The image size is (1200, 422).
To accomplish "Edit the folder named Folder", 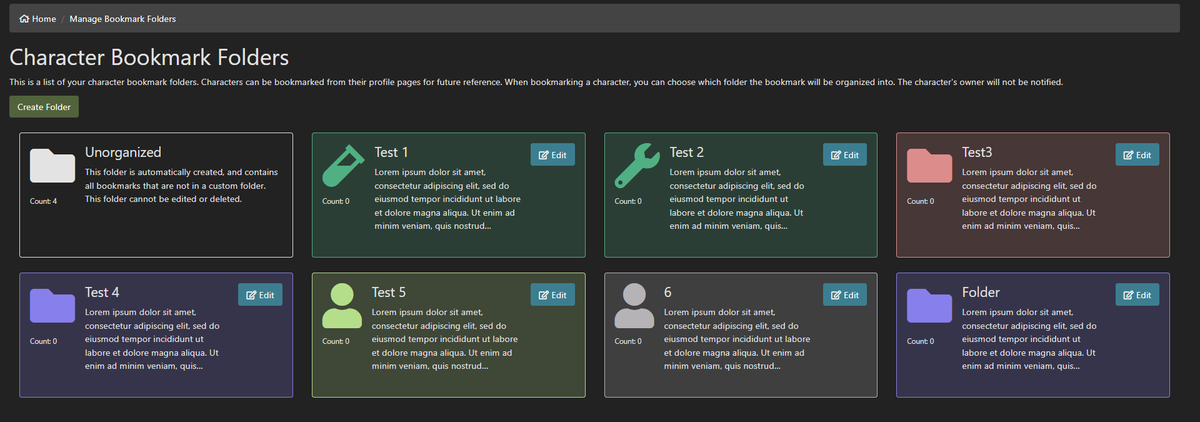I will (x=1138, y=295).
